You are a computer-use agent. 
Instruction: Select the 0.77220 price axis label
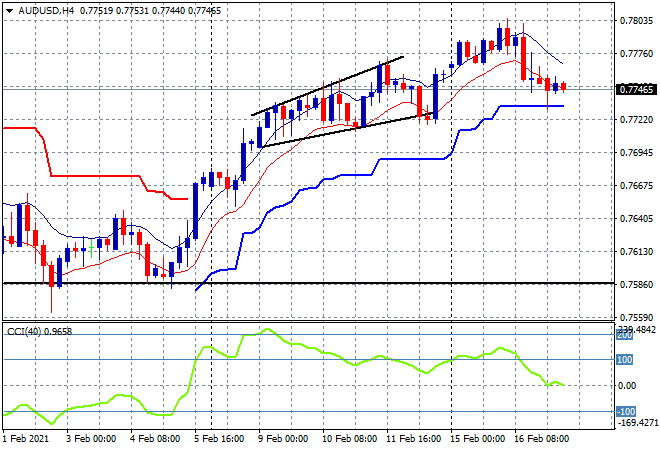636,120
